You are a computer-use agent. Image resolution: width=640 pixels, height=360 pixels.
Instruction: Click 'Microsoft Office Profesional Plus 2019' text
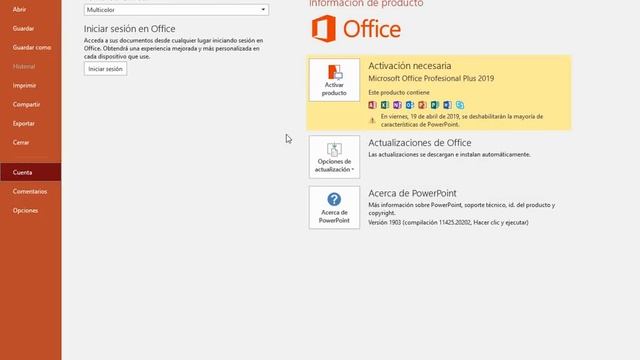(431, 78)
